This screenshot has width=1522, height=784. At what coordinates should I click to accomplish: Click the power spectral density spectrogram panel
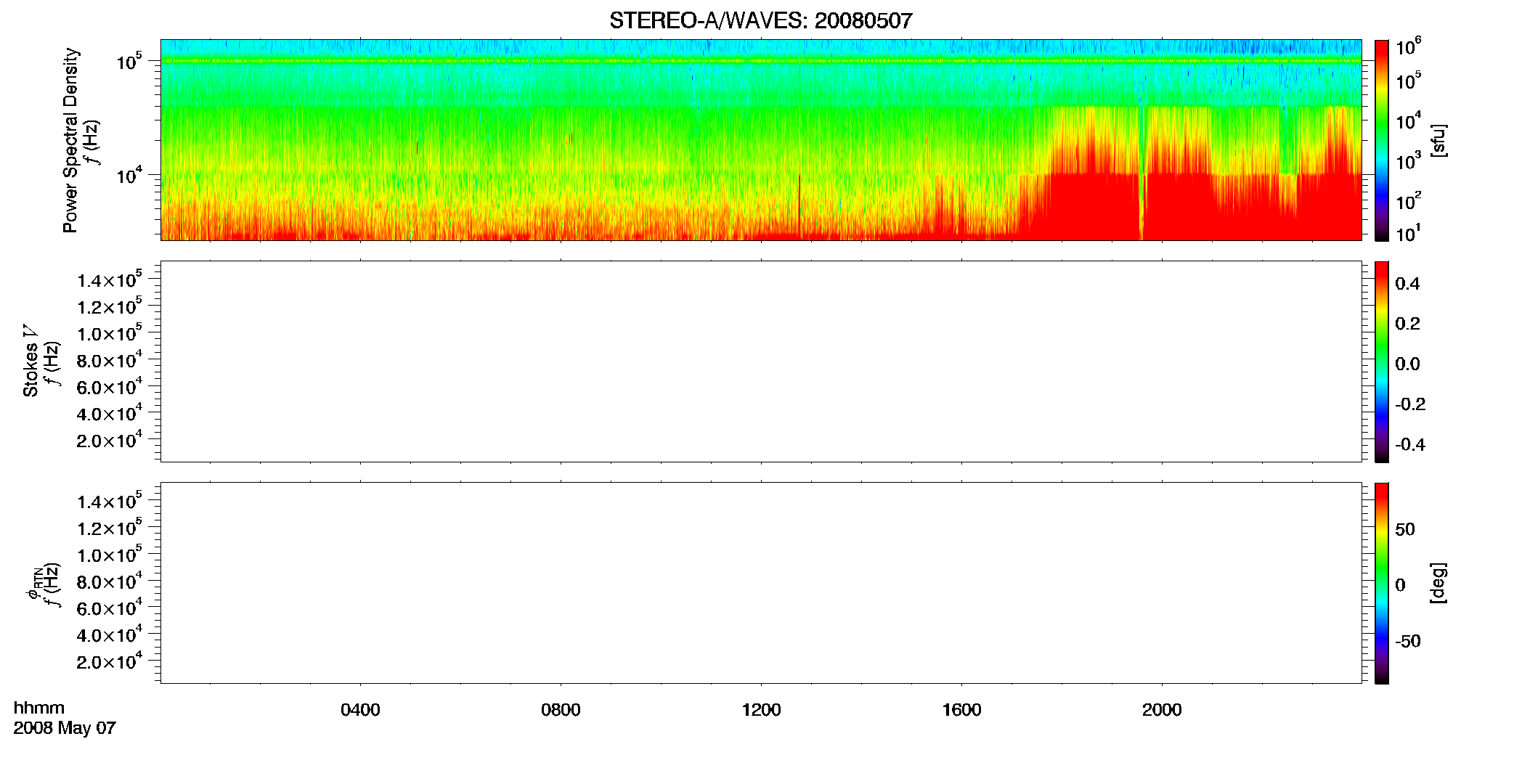pyautogui.click(x=761, y=139)
